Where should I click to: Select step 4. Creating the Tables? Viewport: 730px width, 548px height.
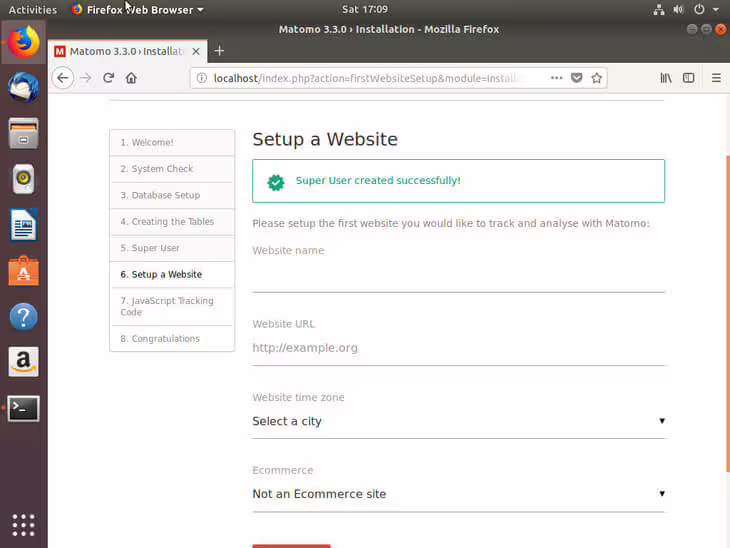point(172,222)
